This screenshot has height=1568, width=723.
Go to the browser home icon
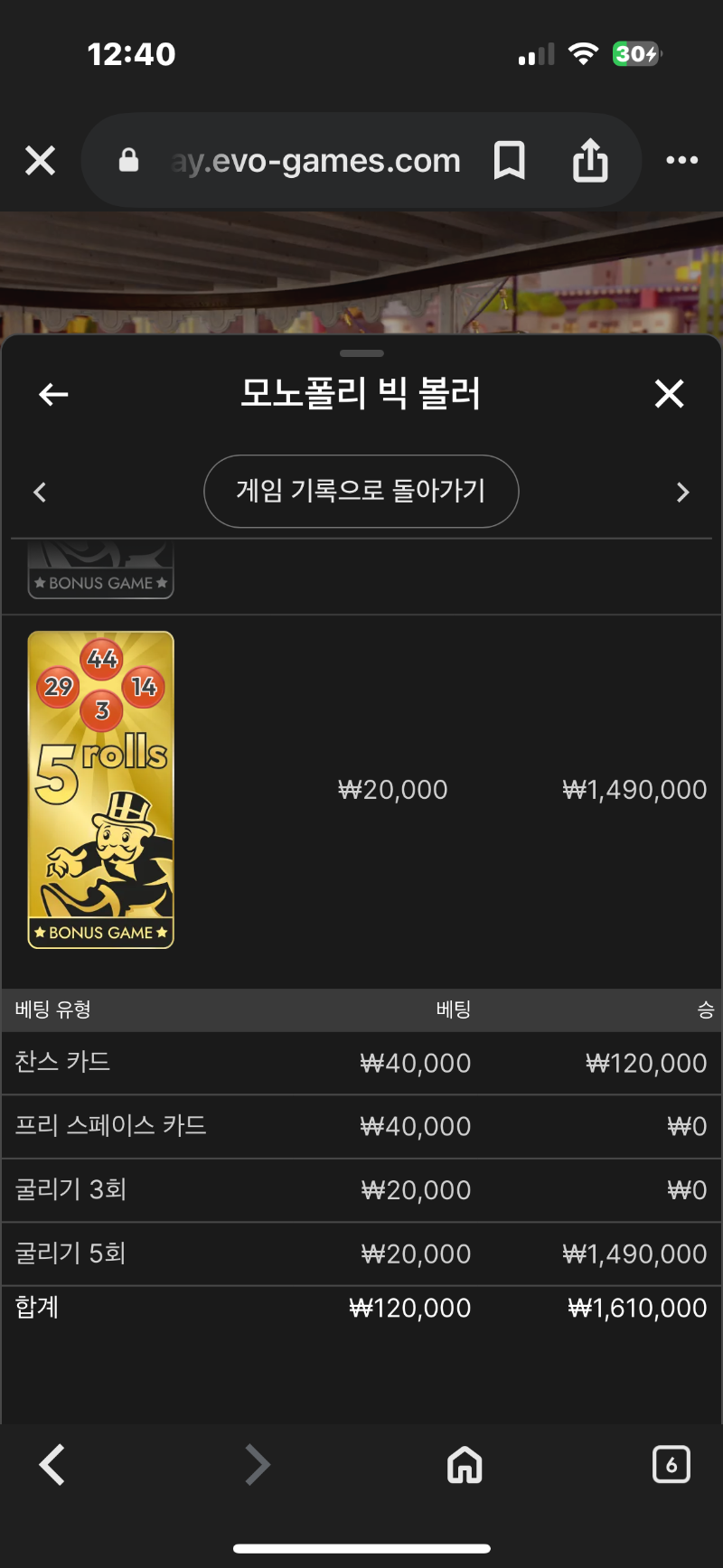point(465,1465)
